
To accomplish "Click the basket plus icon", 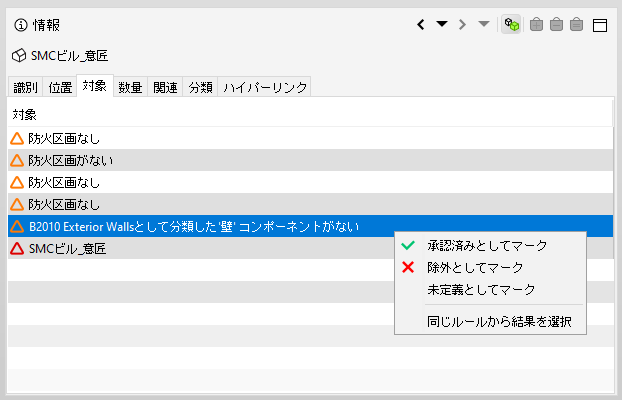I will [536, 25].
